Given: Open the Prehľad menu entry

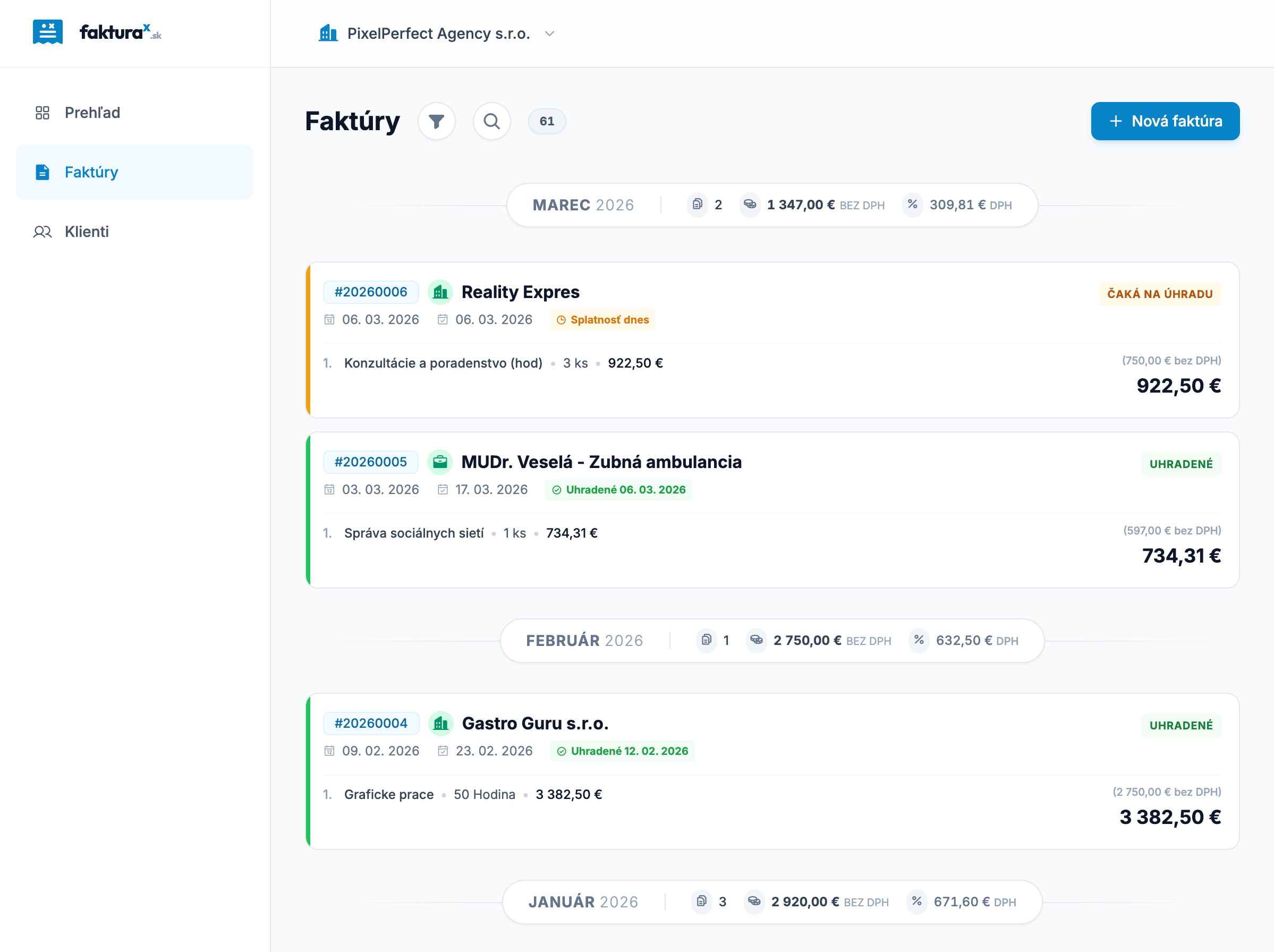Looking at the screenshot, I should 92,112.
